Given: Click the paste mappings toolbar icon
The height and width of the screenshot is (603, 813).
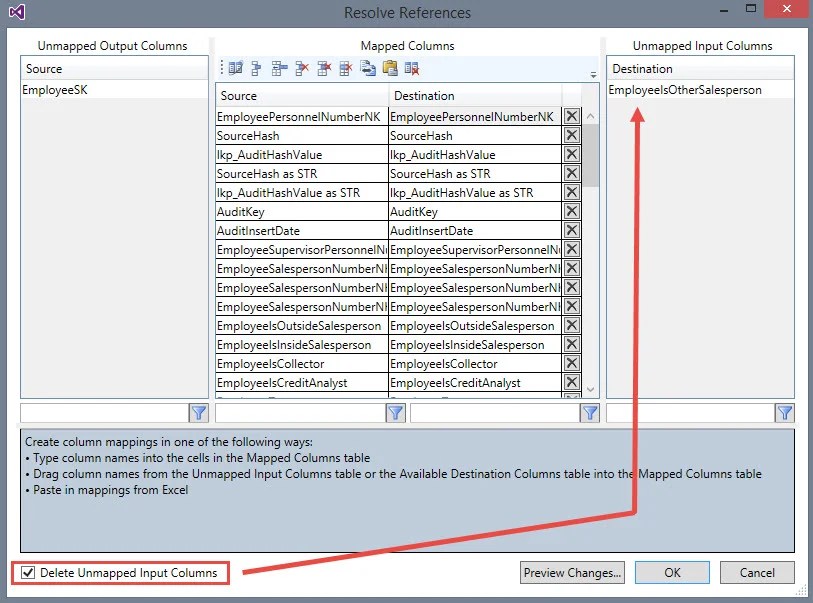Looking at the screenshot, I should (389, 67).
